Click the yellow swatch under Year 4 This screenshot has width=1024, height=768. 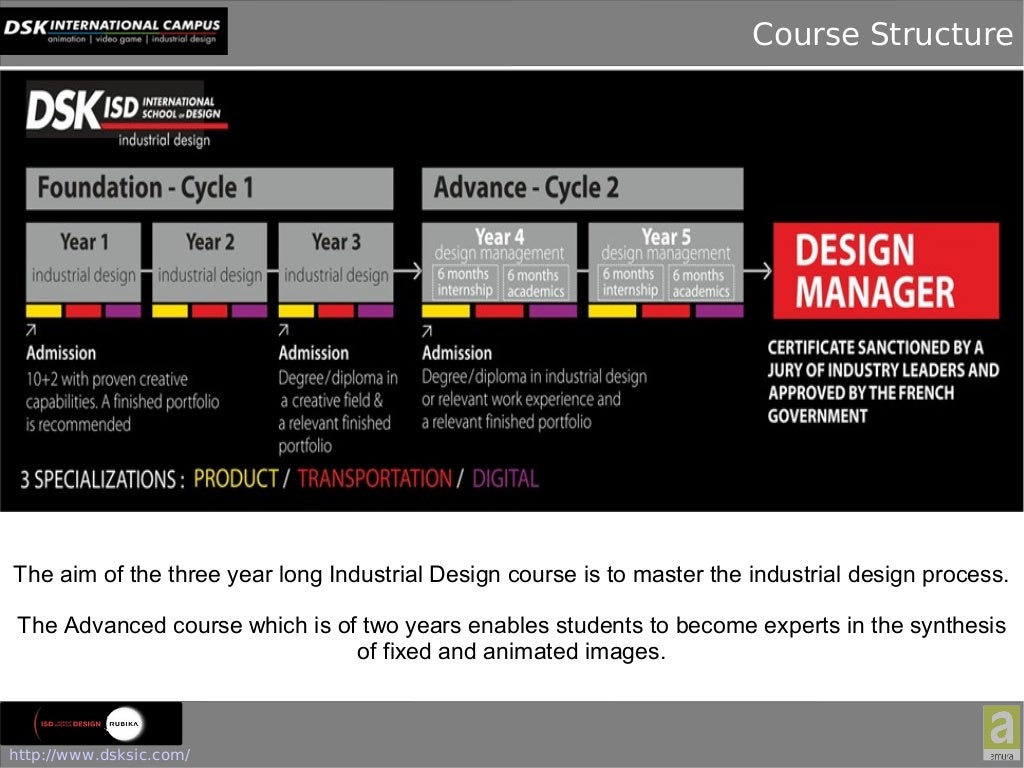point(445,311)
